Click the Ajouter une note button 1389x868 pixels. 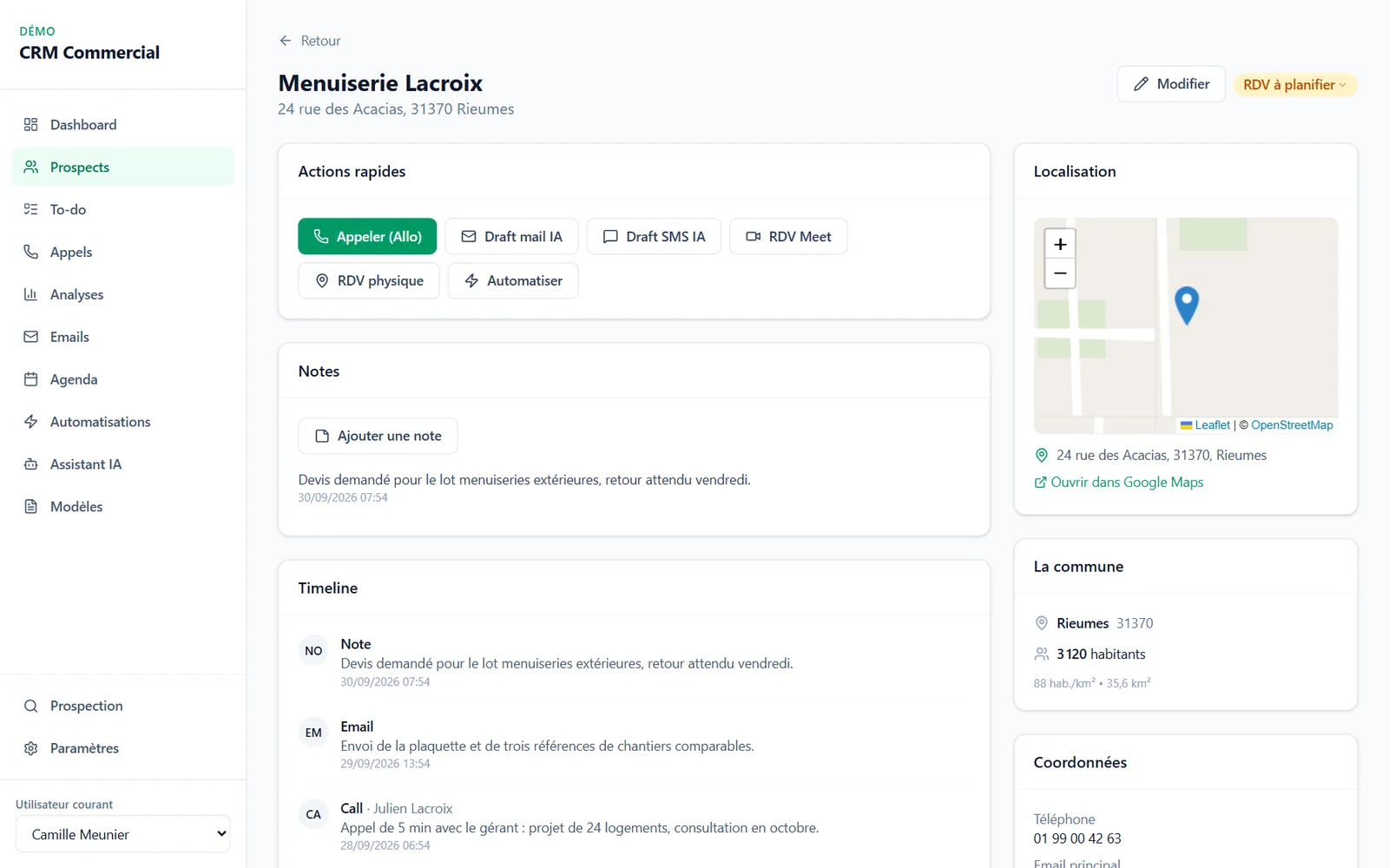click(378, 436)
